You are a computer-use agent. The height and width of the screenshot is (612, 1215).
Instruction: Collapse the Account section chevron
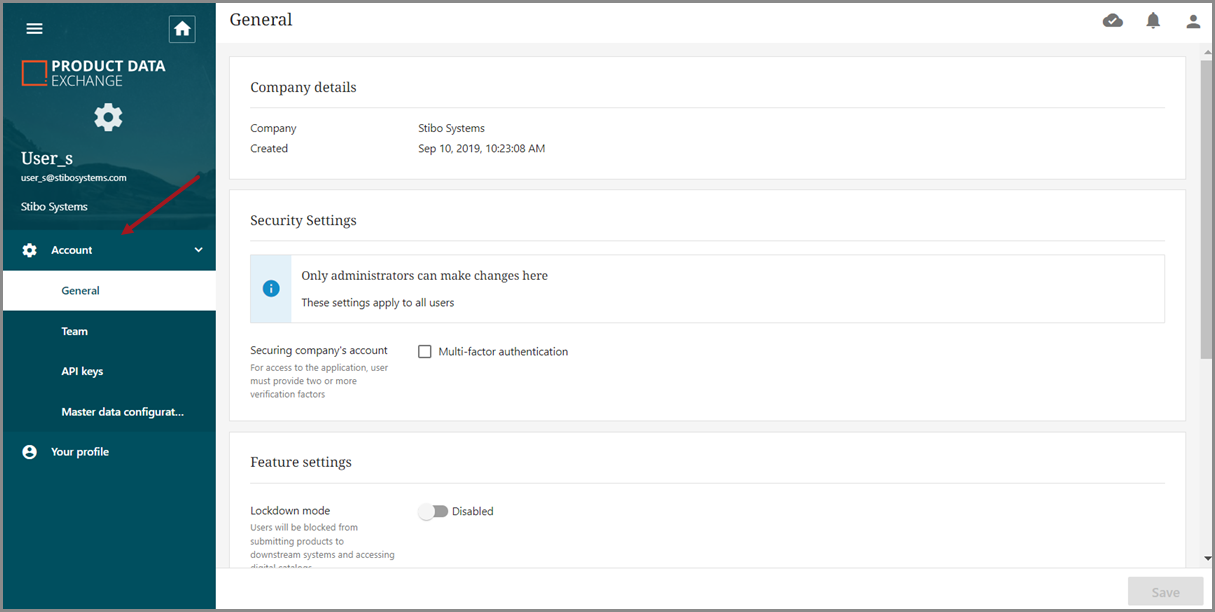tap(198, 250)
